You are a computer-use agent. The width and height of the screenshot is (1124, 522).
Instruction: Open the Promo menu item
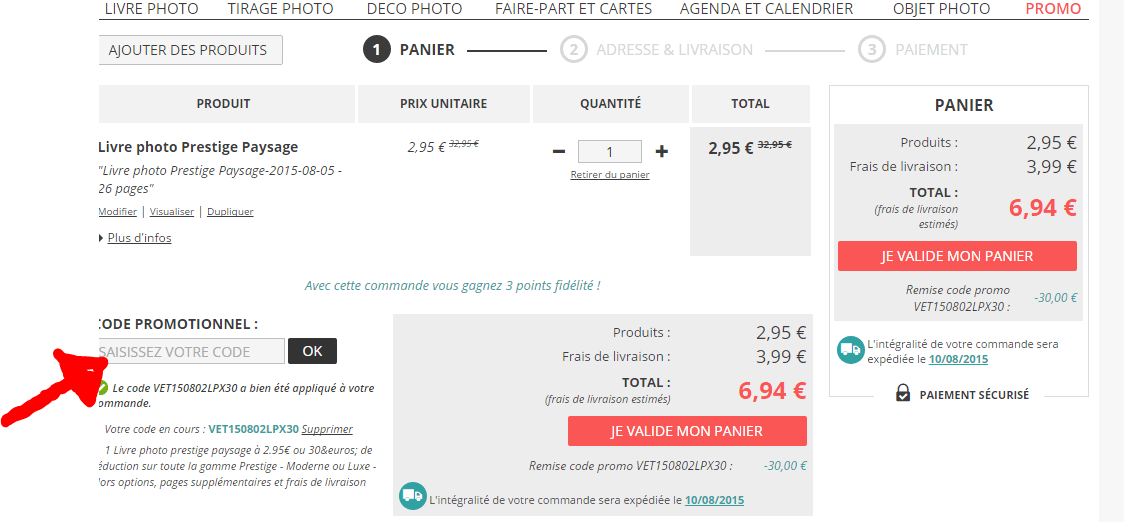pos(1053,9)
